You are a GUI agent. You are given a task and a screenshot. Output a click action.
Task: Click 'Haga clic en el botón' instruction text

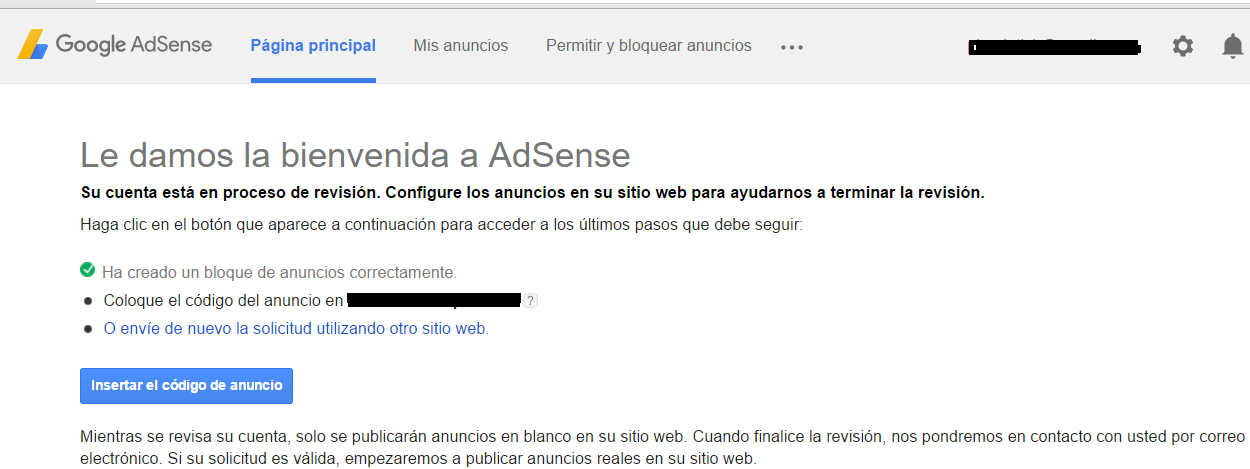pos(441,224)
